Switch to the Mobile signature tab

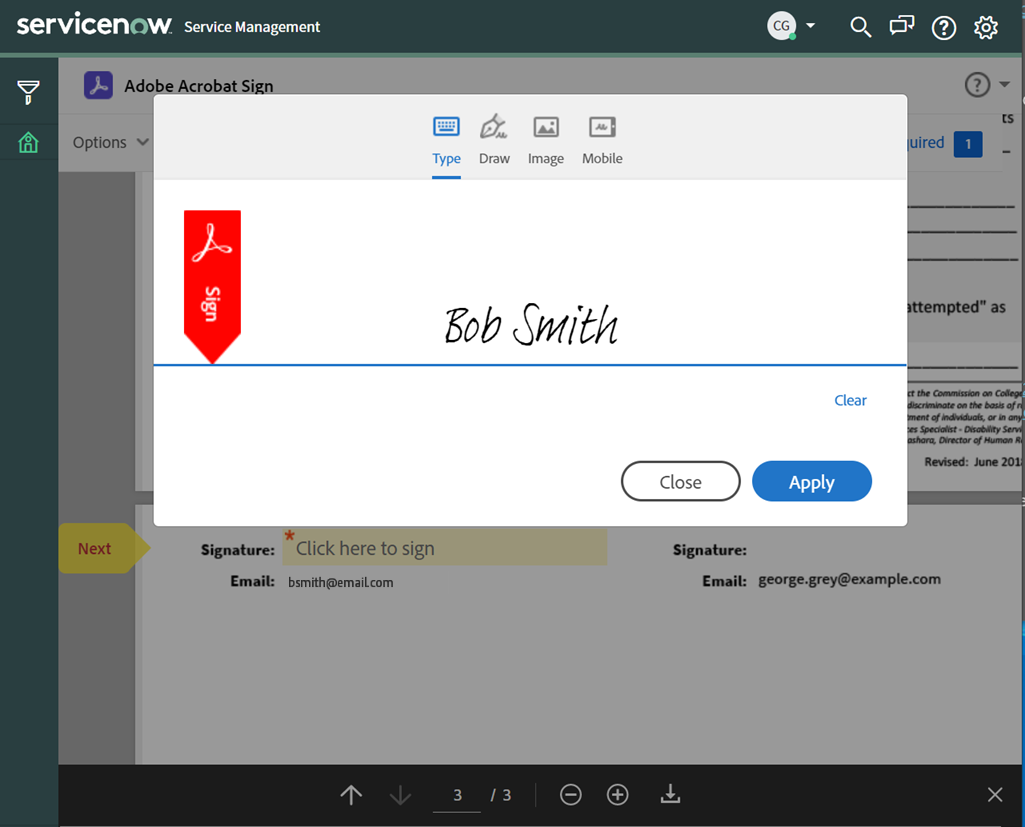click(x=601, y=138)
